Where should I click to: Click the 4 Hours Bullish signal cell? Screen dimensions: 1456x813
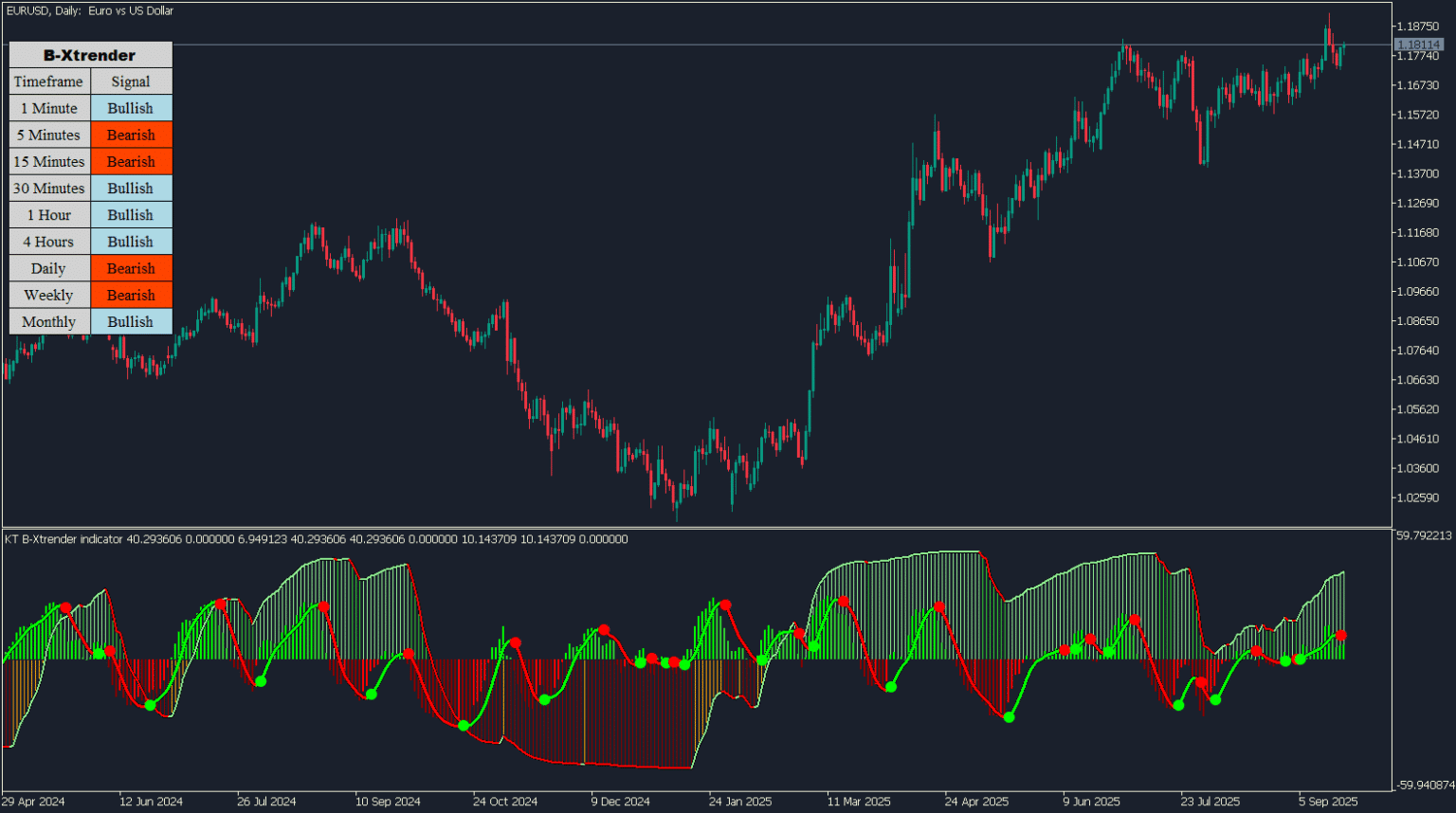pyautogui.click(x=130, y=242)
